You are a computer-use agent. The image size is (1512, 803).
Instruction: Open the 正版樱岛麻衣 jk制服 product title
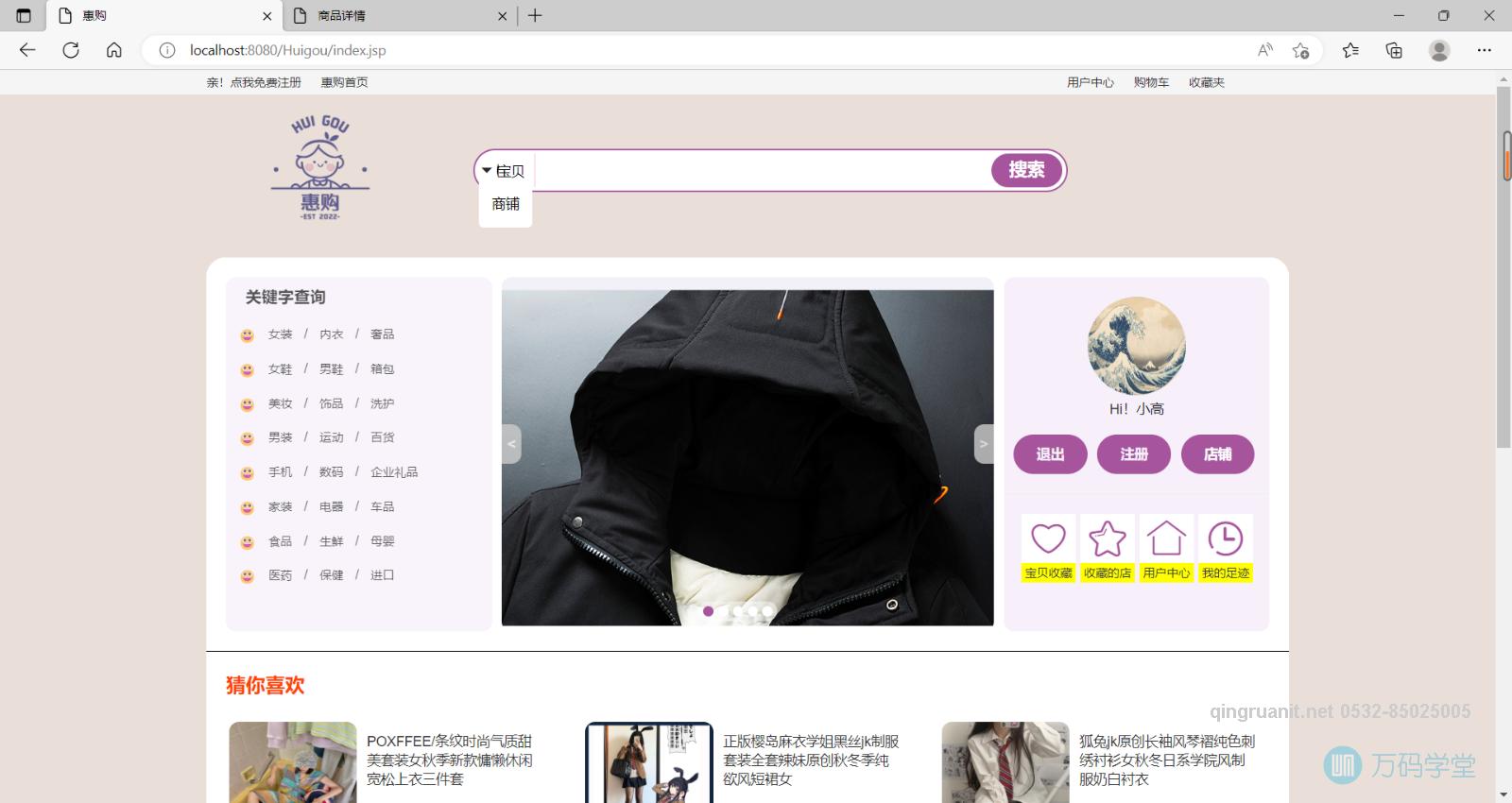(x=812, y=760)
